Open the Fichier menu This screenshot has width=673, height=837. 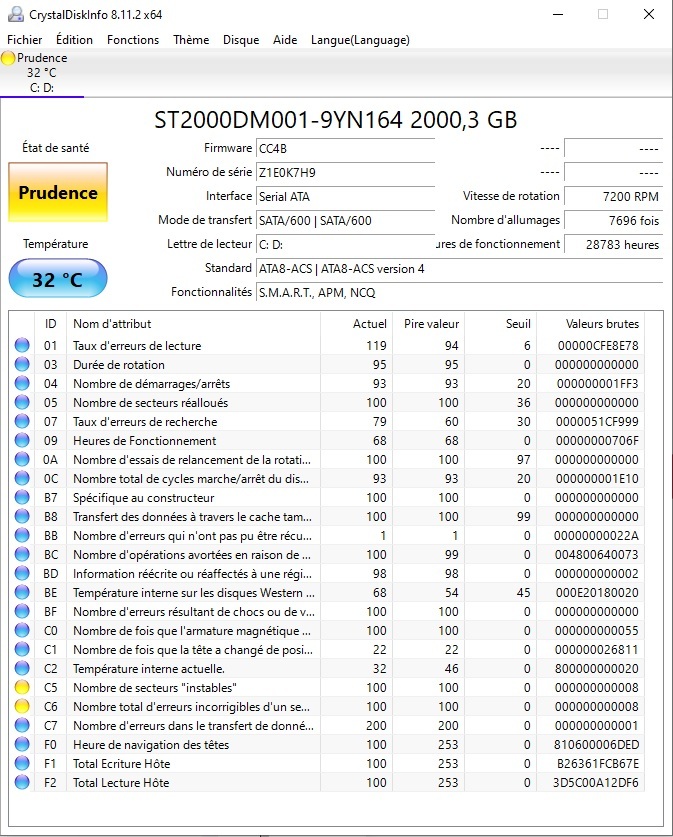pyautogui.click(x=25, y=40)
